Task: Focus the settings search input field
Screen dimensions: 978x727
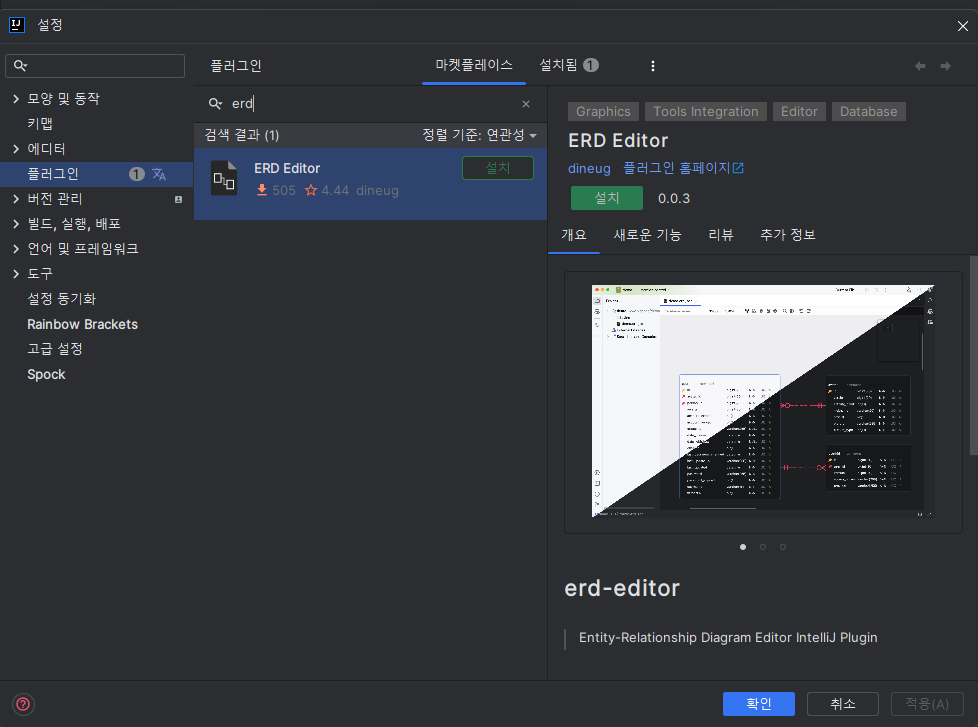Action: coord(95,65)
